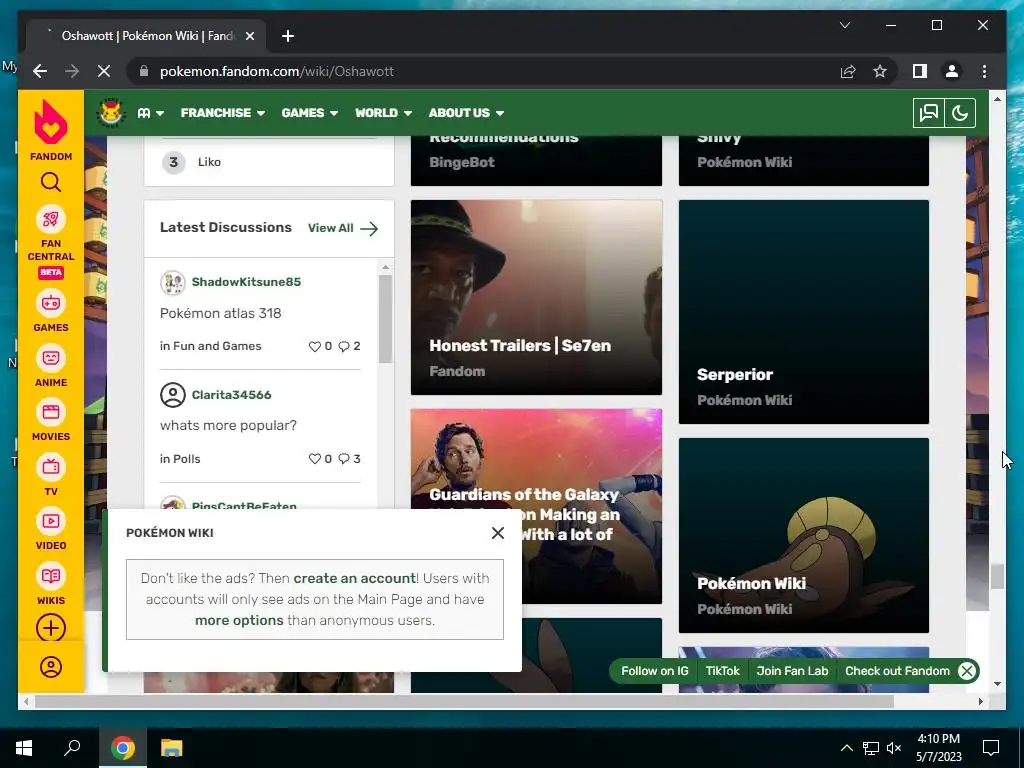This screenshot has width=1024, height=768.
Task: Click Check out Fandom button
Action: pyautogui.click(x=897, y=671)
